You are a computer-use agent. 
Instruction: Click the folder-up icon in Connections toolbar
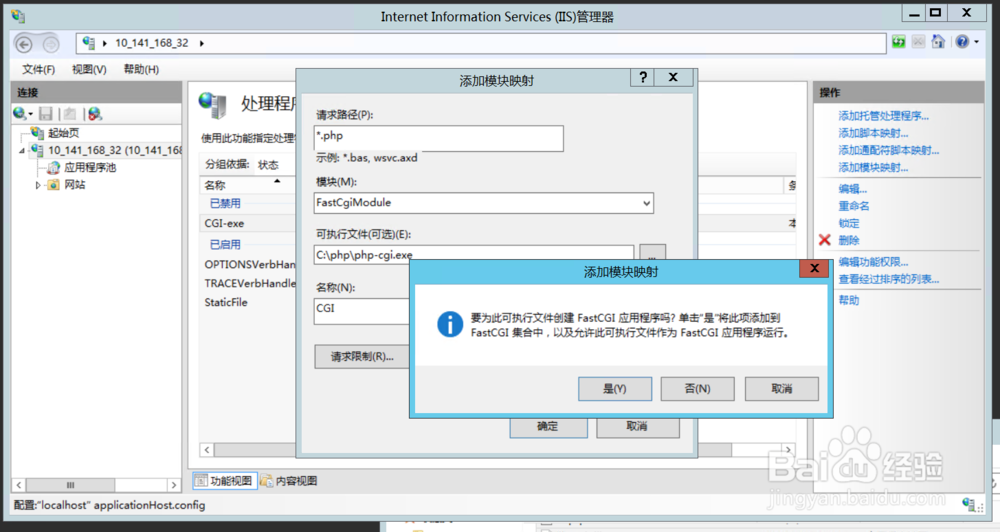coord(70,114)
